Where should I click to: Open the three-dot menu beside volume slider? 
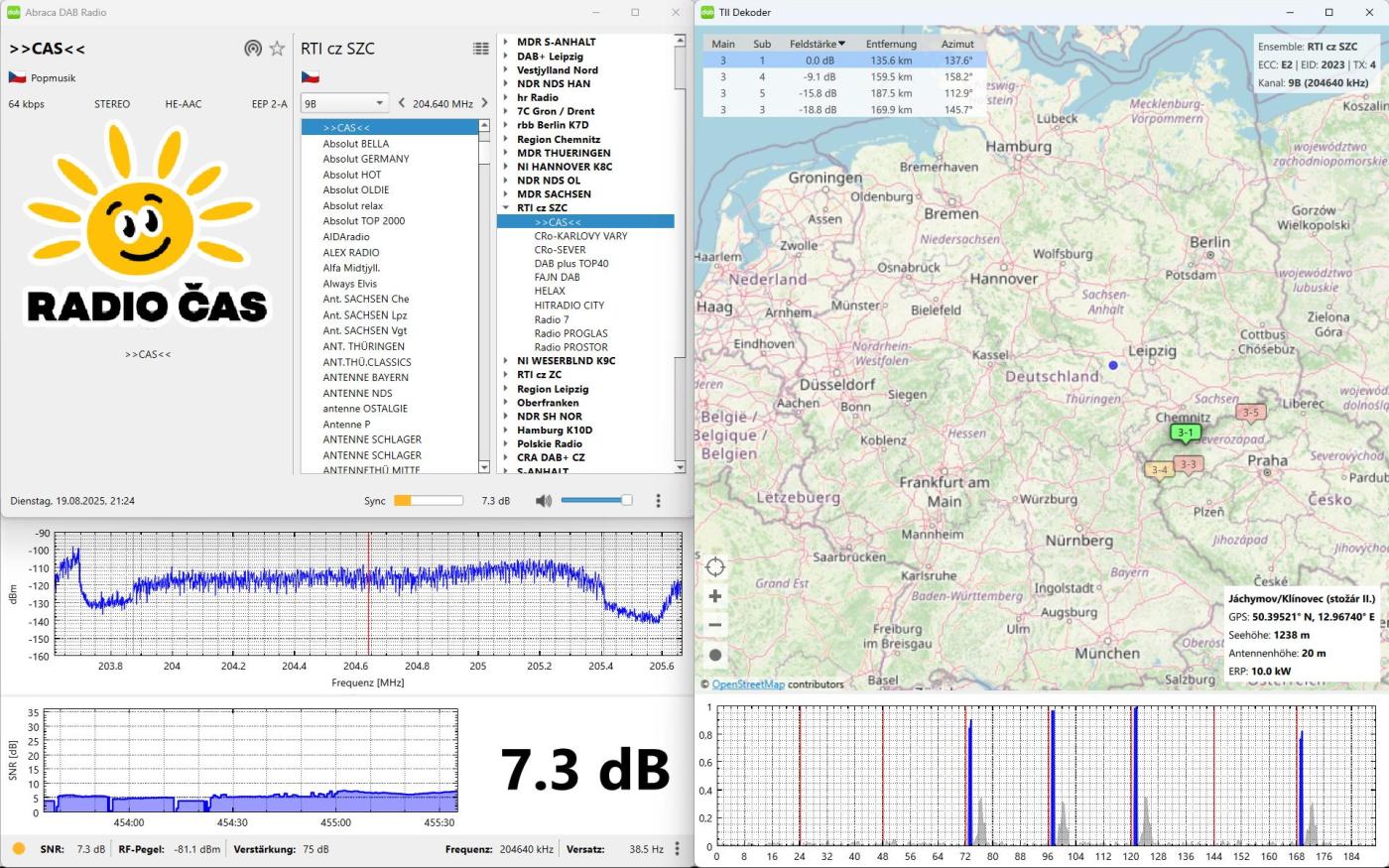658,501
